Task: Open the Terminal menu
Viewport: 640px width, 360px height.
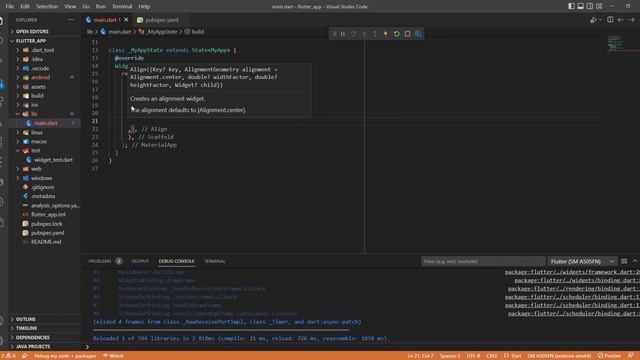Action: coord(122,6)
